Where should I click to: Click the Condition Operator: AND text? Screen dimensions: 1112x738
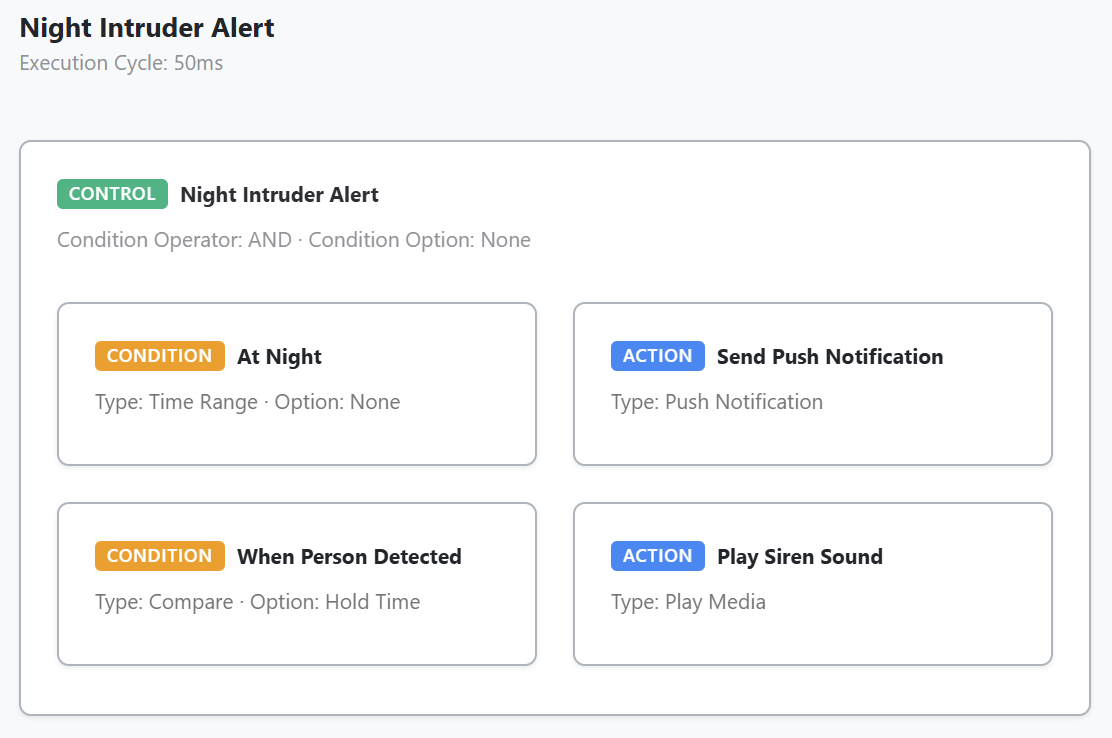click(174, 240)
